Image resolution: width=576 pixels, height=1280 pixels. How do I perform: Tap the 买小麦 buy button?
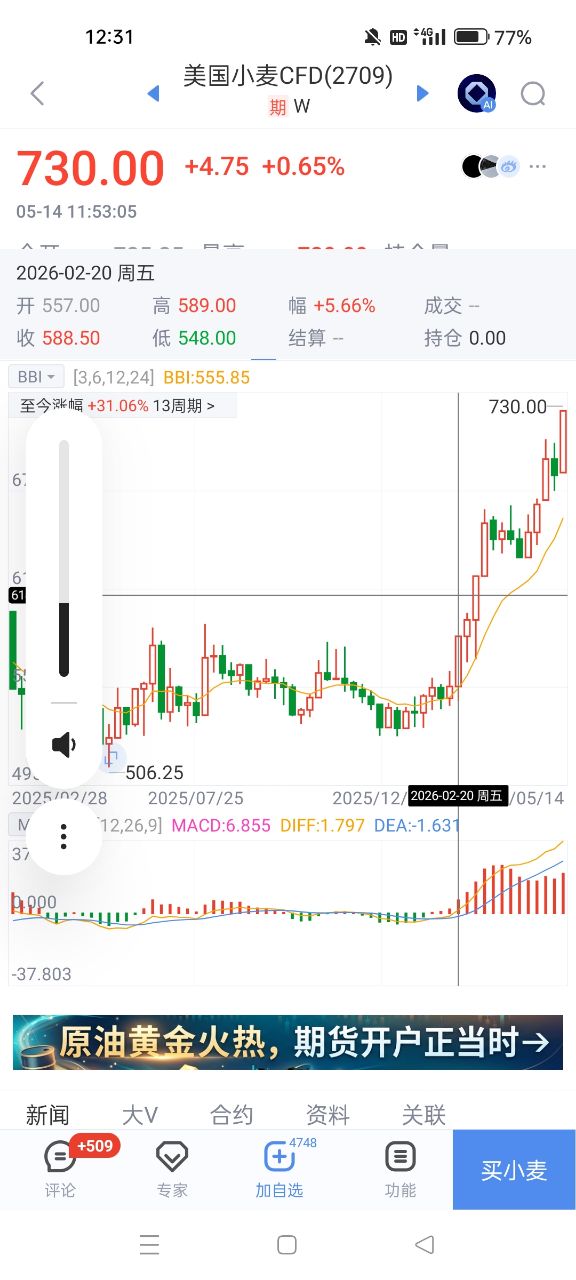(514, 1170)
